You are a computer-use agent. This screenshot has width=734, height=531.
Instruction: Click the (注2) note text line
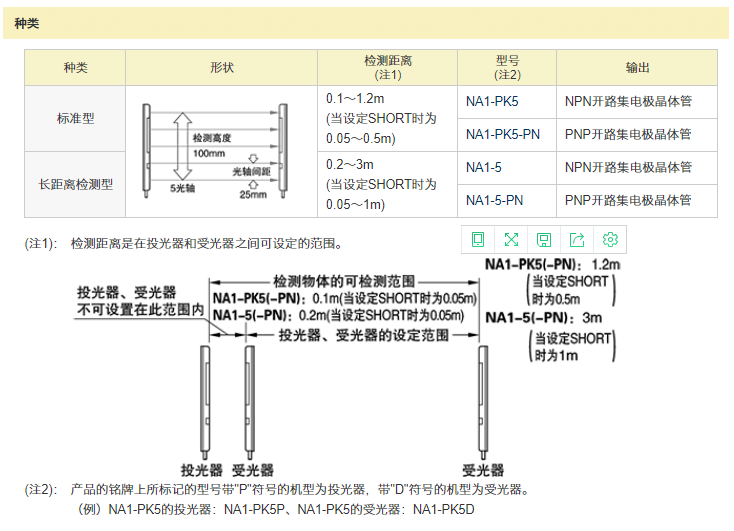pyautogui.click(x=277, y=490)
